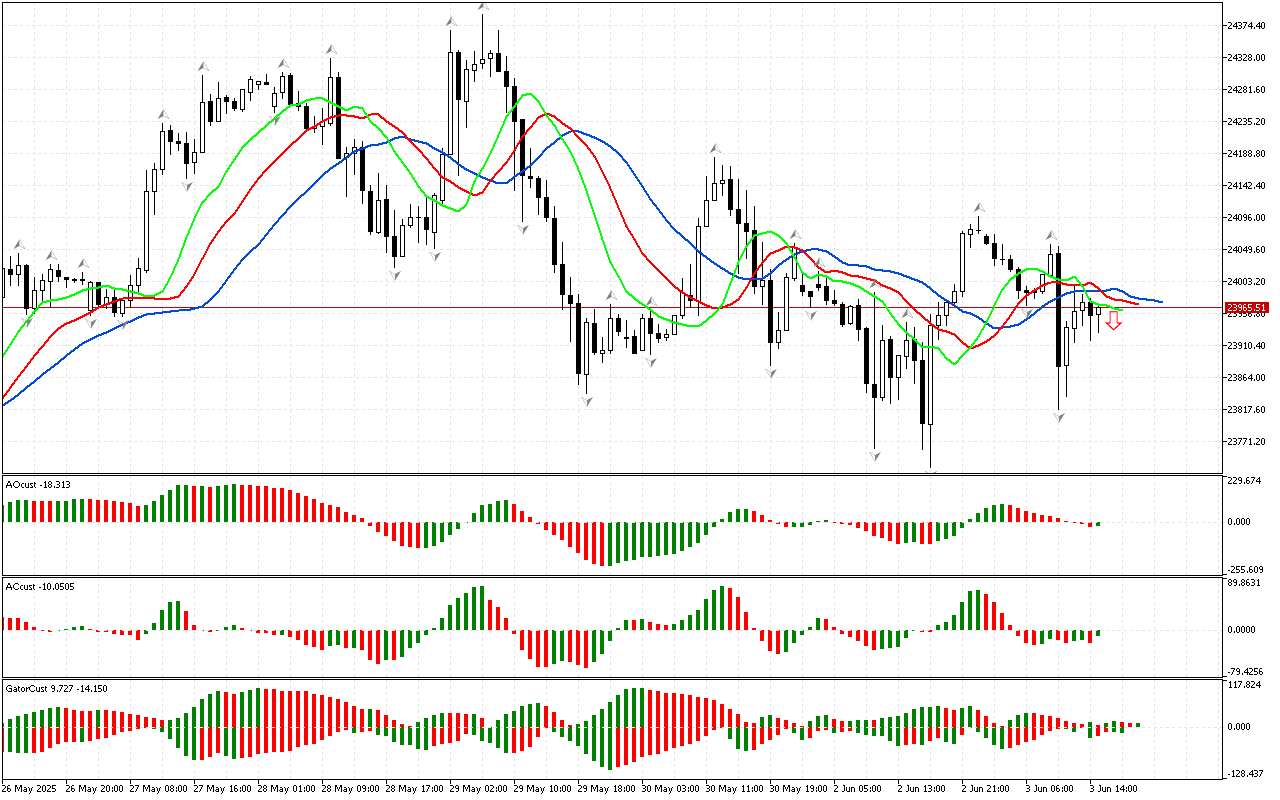Select the up fractal above the 2 Jun 21:00 peak
This screenshot has width=1280, height=800.
tap(976, 207)
